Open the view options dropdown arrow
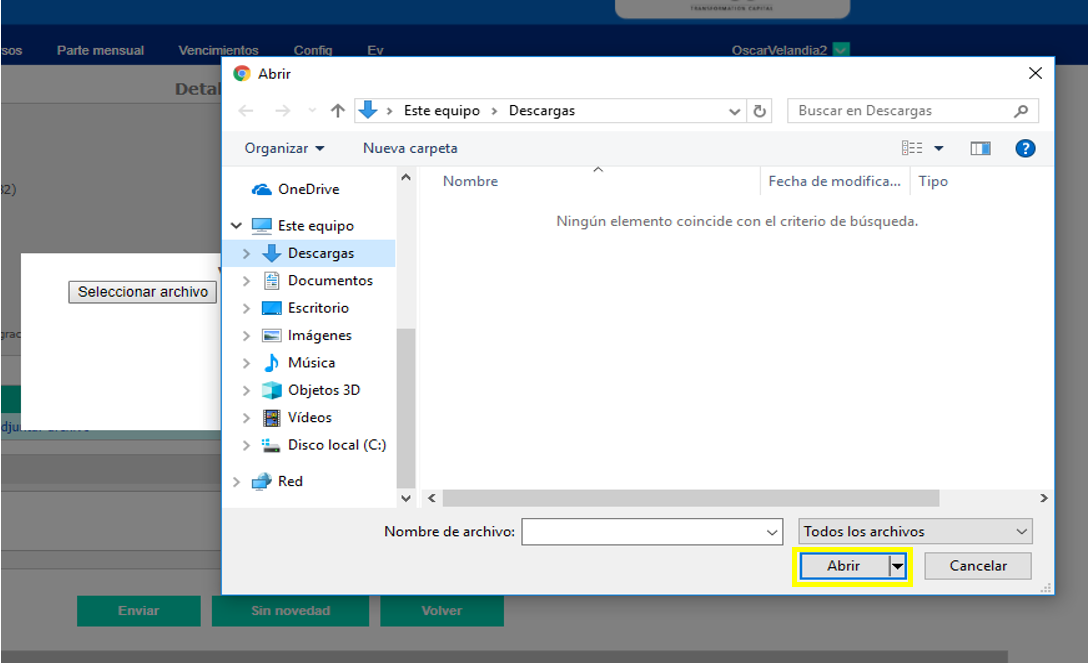The height and width of the screenshot is (663, 1088). pos(939,148)
